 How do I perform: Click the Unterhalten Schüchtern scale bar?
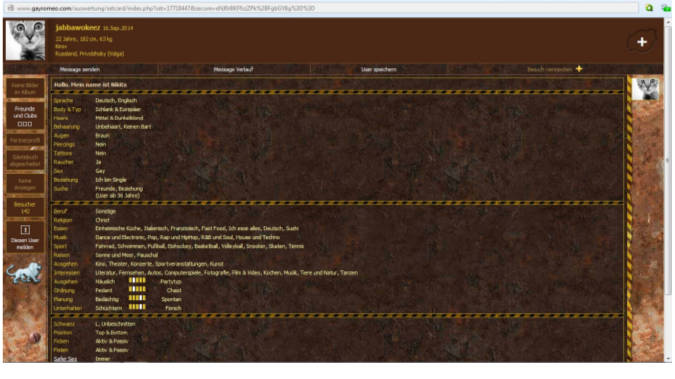coord(137,307)
